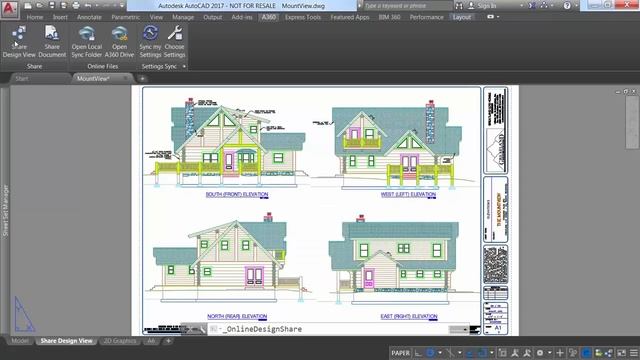This screenshot has width=640, height=360.
Task: Click the Undo arrow in title bar
Action: (88, 6)
